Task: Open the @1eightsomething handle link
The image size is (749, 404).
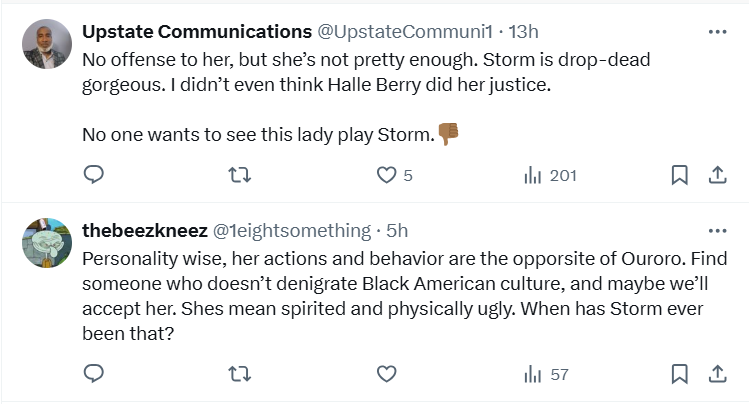Action: (x=291, y=230)
